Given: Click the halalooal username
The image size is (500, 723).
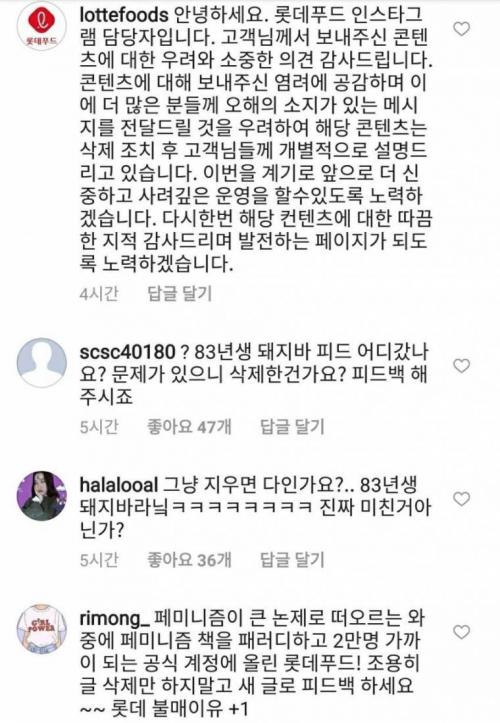Looking at the screenshot, I should coord(119,485).
